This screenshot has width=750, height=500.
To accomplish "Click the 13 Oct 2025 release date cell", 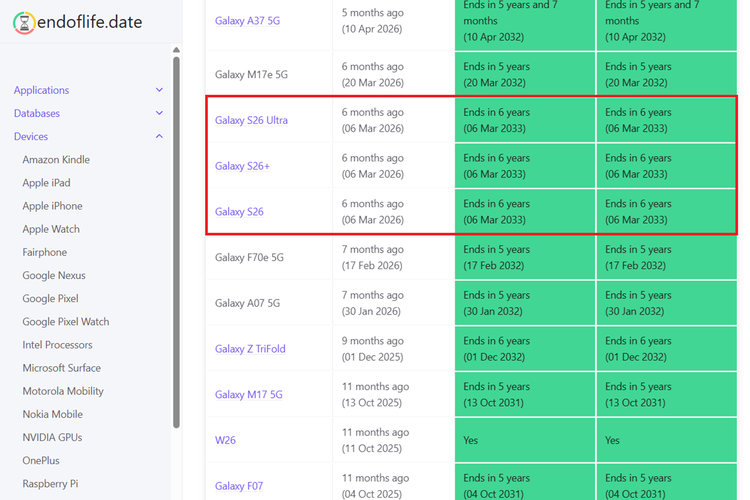I will [x=394, y=394].
